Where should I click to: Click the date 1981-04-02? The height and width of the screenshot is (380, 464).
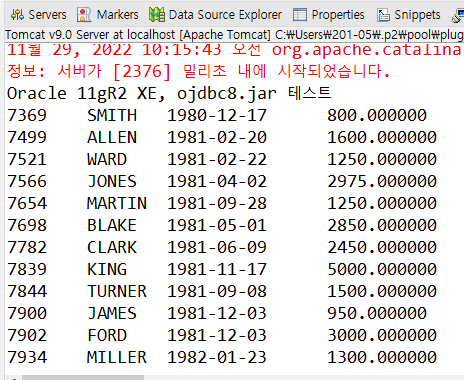[x=217, y=181]
